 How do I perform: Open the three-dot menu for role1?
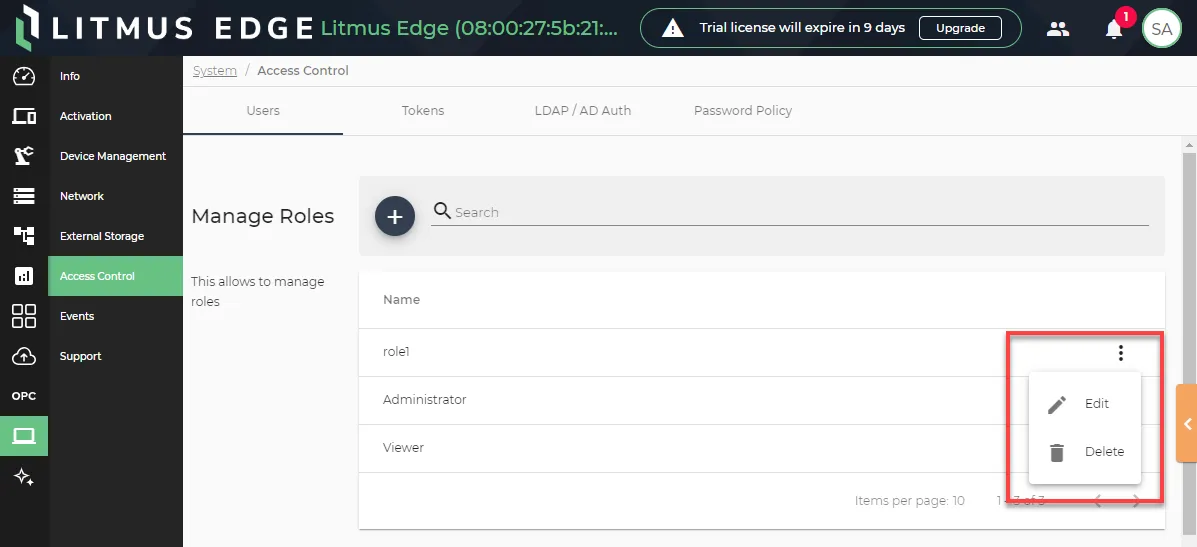click(x=1121, y=352)
